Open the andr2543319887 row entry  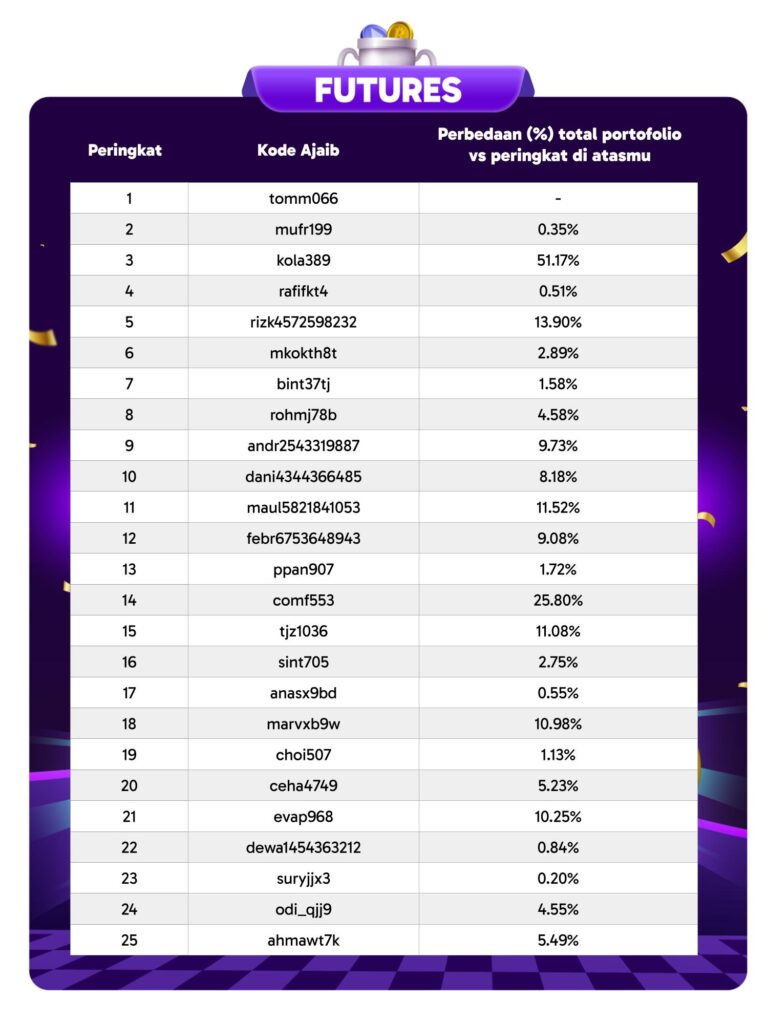pyautogui.click(x=304, y=446)
